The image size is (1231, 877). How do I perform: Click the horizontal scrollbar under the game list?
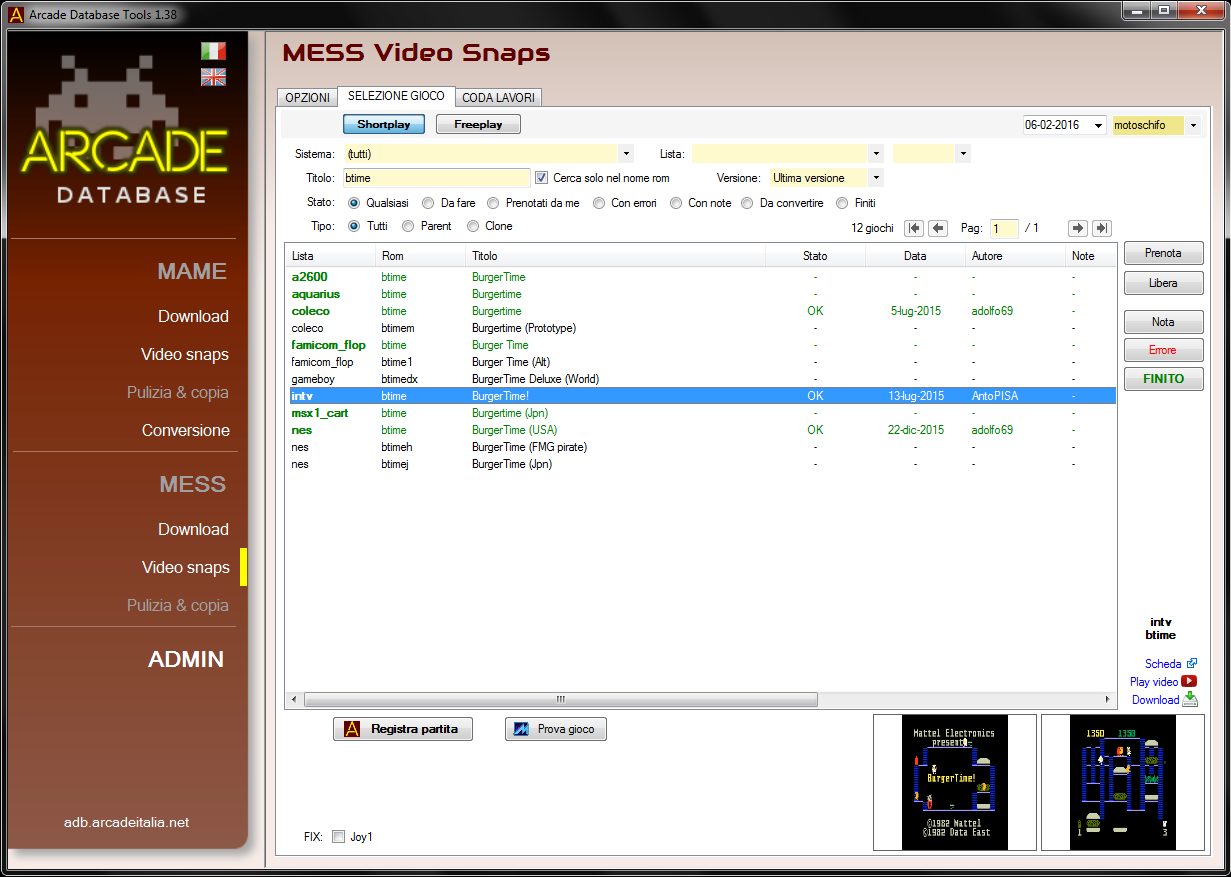tap(560, 700)
